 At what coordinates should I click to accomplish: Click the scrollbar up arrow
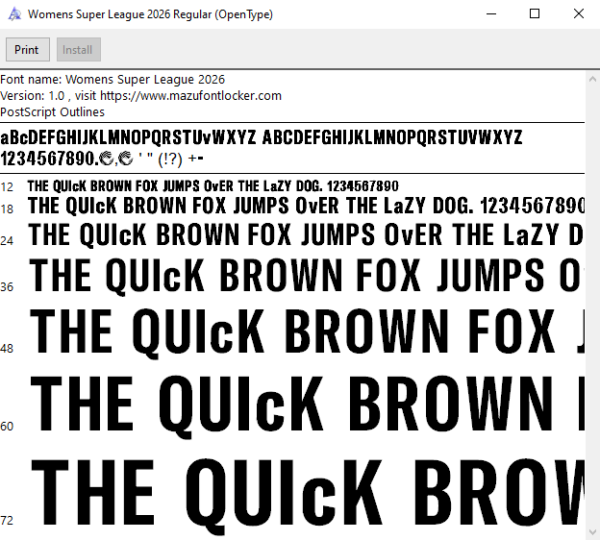592,79
